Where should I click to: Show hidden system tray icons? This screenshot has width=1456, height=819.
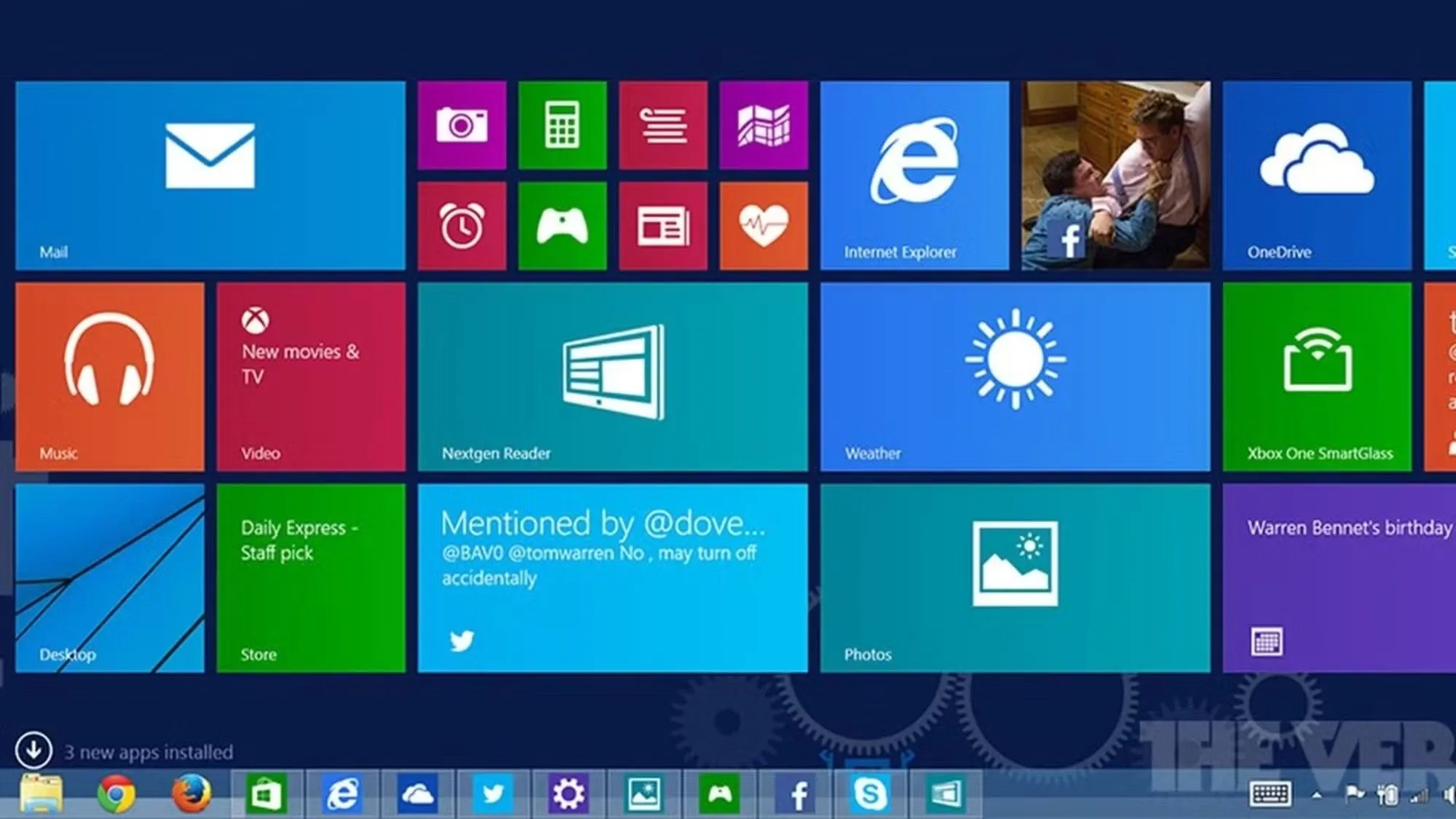click(1317, 795)
